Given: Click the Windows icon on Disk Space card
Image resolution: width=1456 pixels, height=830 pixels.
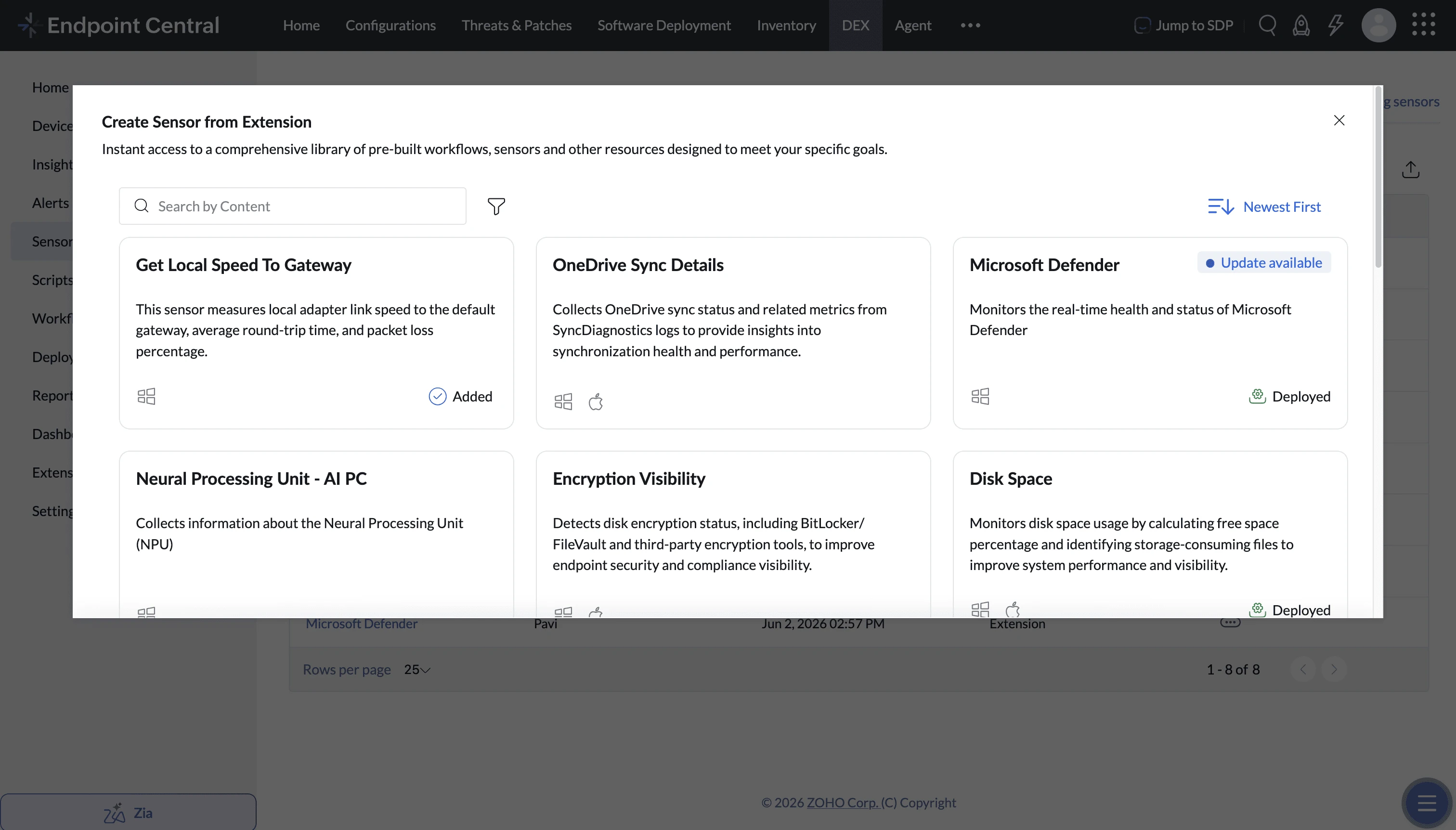Looking at the screenshot, I should [x=981, y=610].
